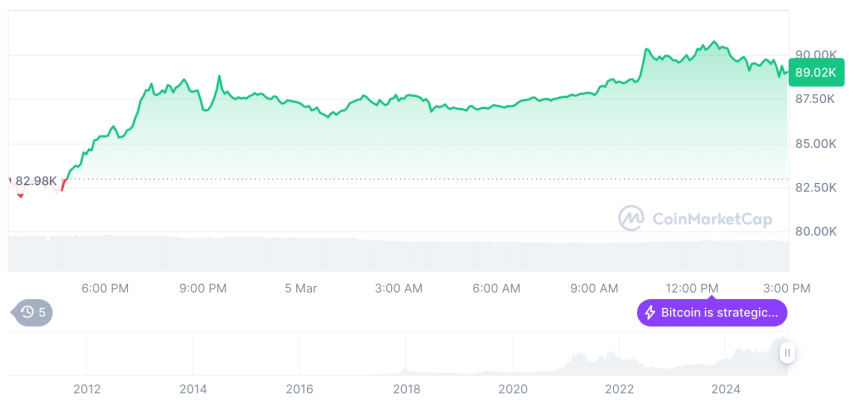Click the '5 Mar' date axis label
Image resolution: width=860 pixels, height=401 pixels.
click(301, 288)
